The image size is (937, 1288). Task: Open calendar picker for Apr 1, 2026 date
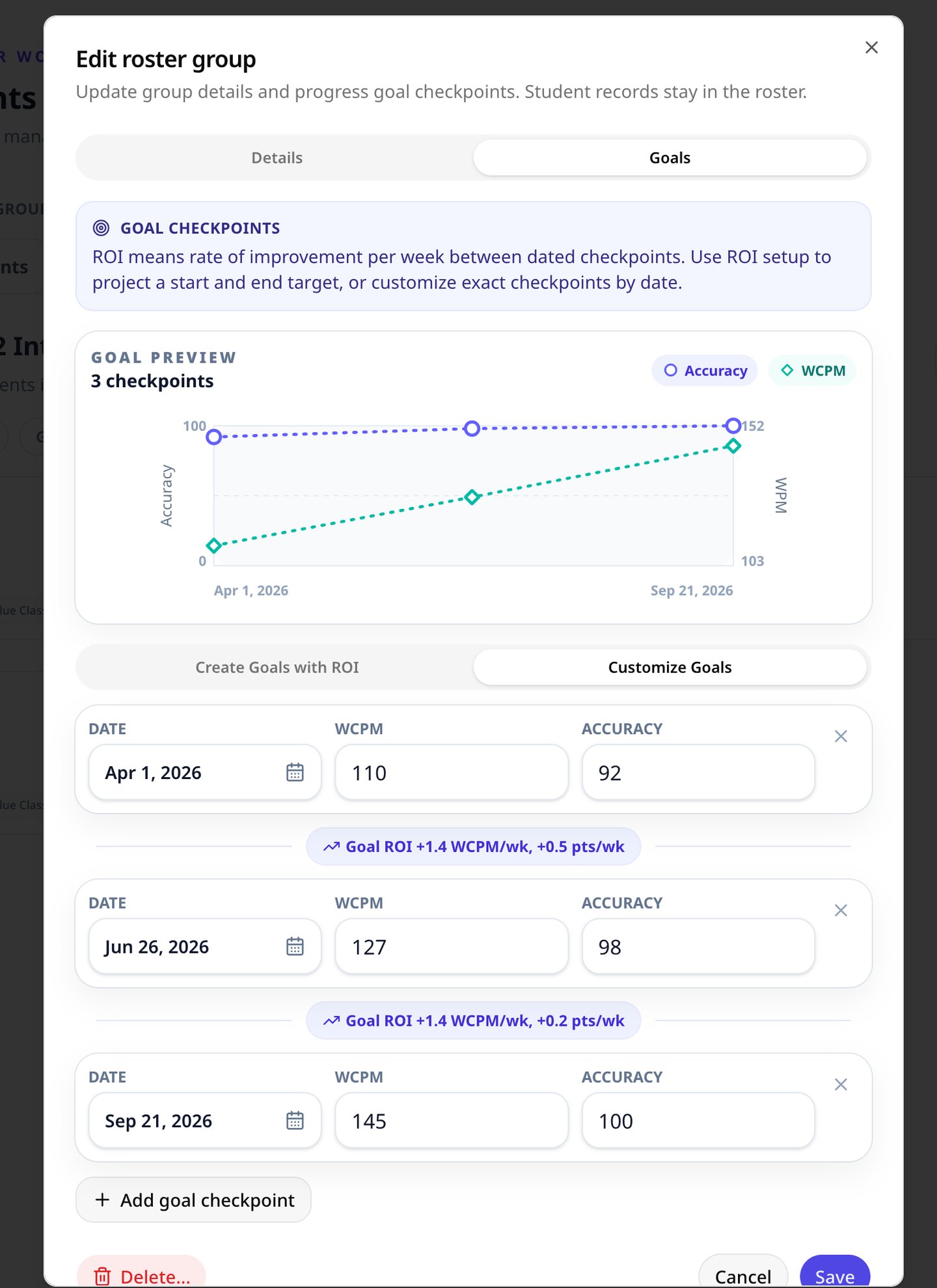pyautogui.click(x=295, y=773)
